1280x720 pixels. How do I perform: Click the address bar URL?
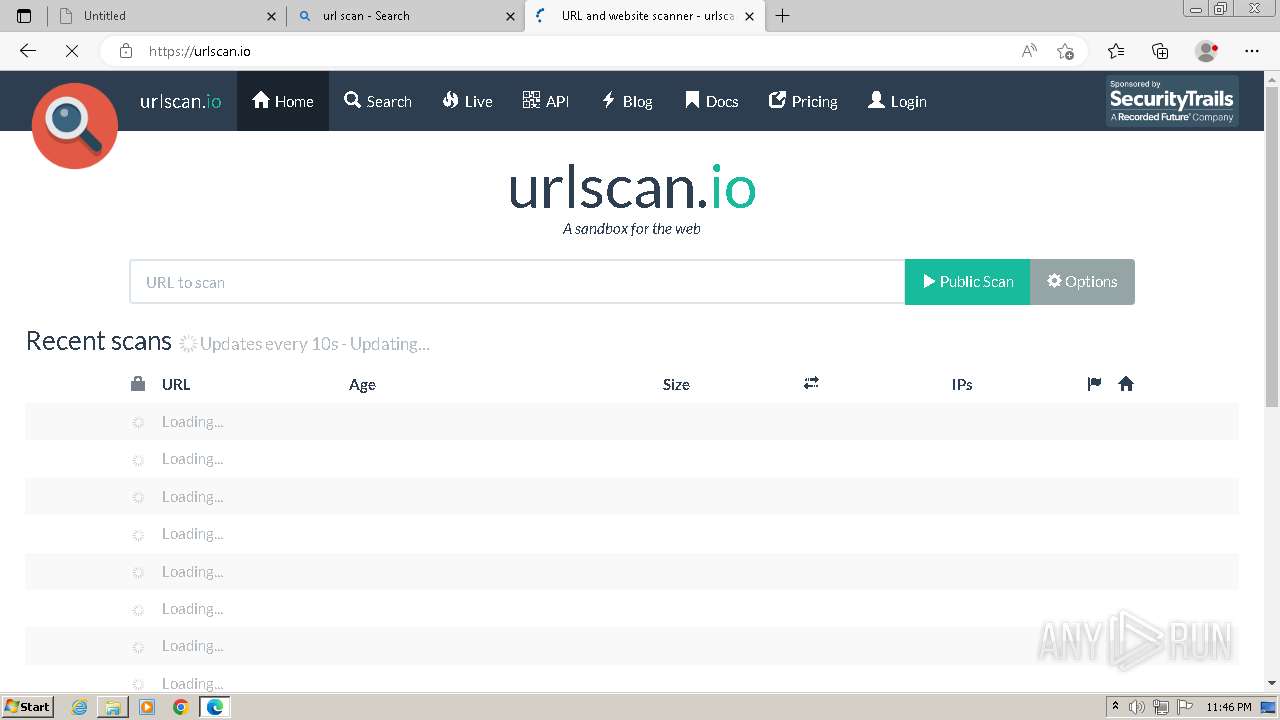click(200, 51)
